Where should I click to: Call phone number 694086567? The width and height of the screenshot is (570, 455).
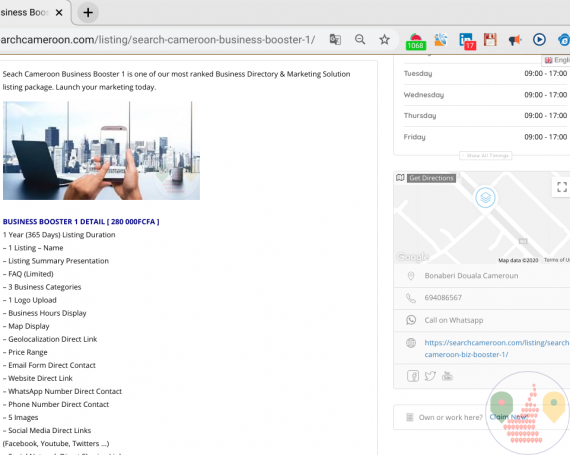tap(443, 298)
